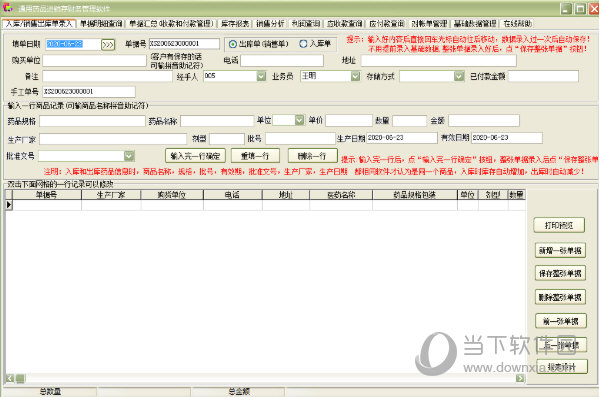Select the grid row pointer arrow

[x=9, y=205]
